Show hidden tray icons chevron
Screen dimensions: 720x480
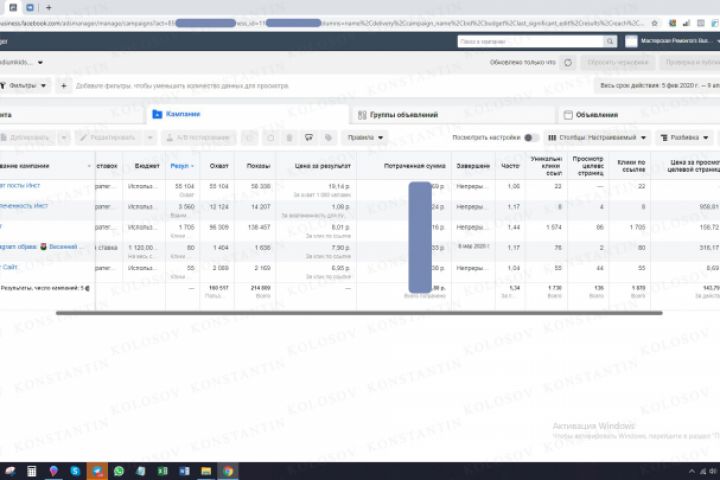pyautogui.click(x=692, y=471)
